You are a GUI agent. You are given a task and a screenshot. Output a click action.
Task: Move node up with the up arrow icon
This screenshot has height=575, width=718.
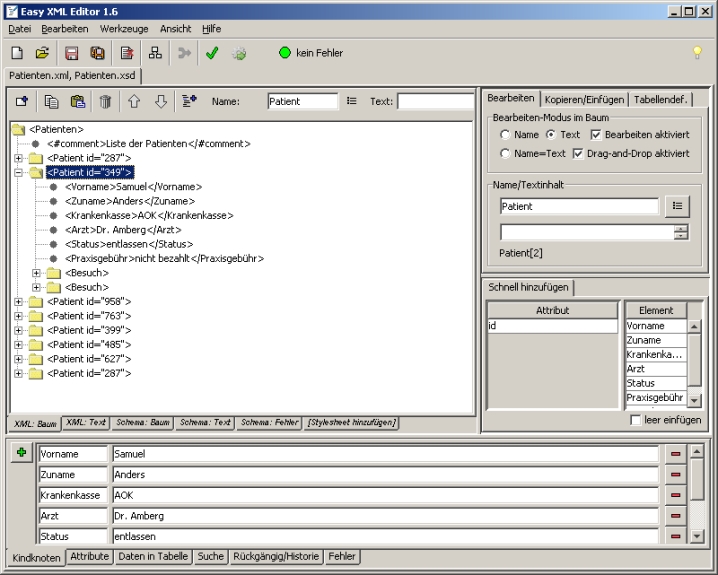(133, 101)
